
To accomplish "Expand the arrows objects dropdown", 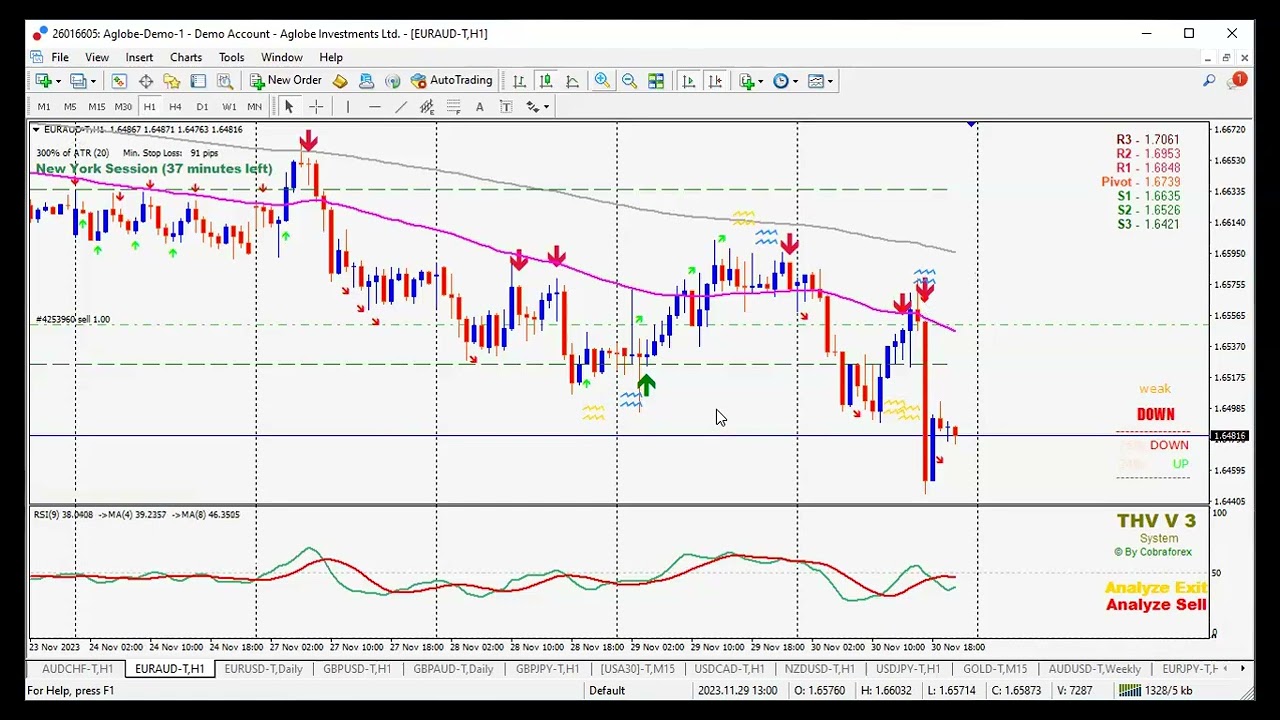I will click(547, 107).
